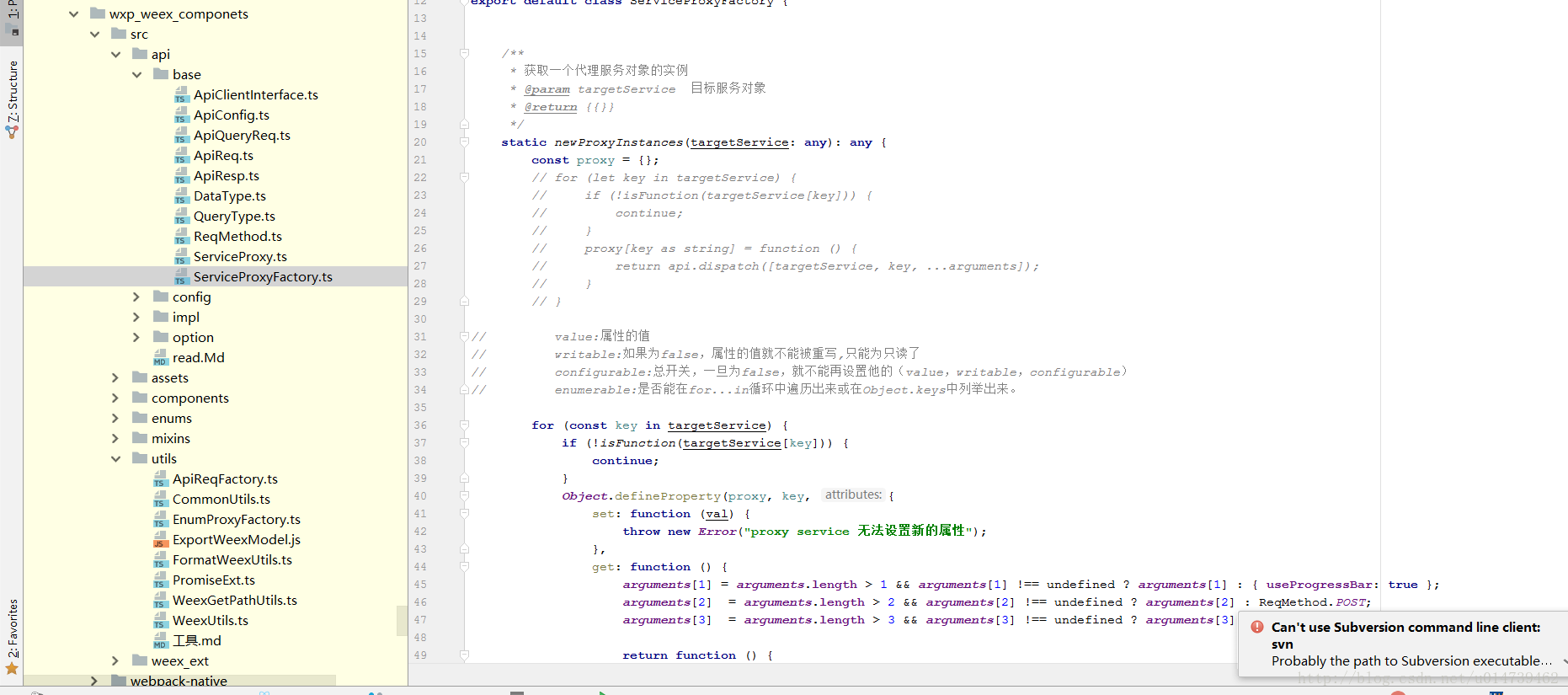
Task: Collapse the src folder arrow
Action: pyautogui.click(x=94, y=35)
